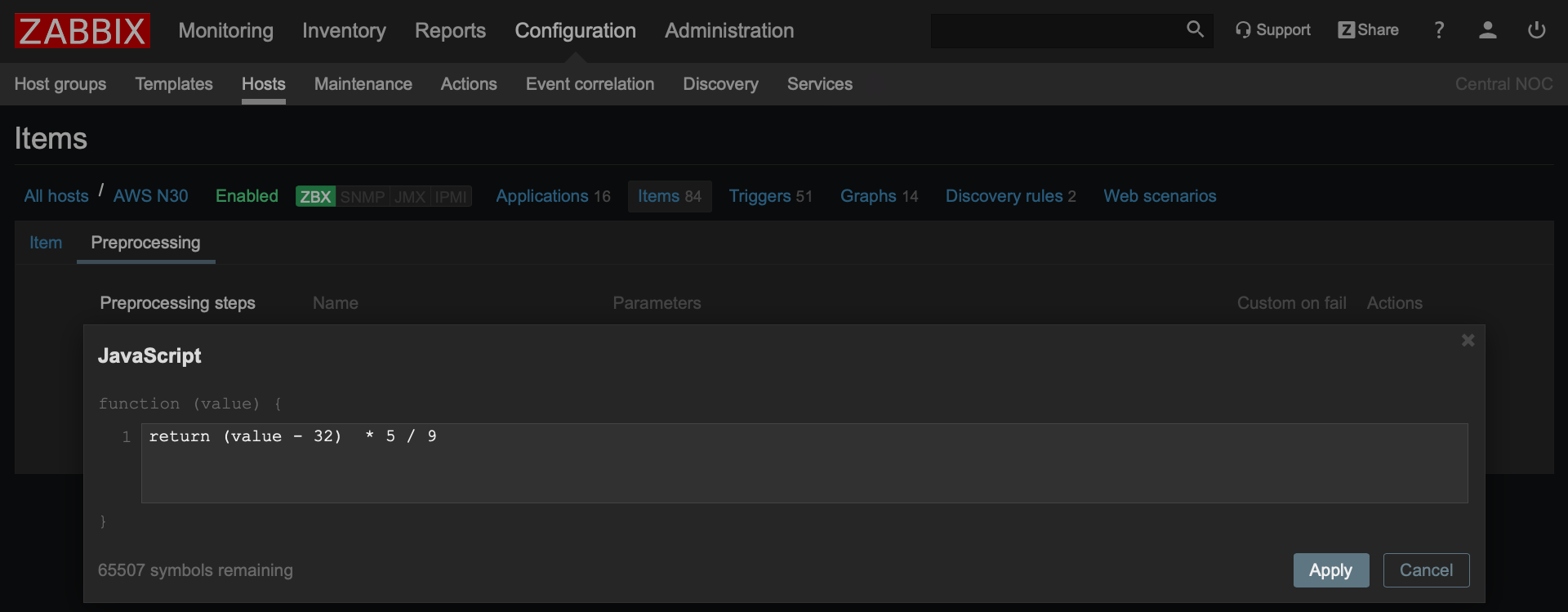Screen dimensions: 1568x612
Task: Click the SNMP availability badge
Action: (x=363, y=197)
